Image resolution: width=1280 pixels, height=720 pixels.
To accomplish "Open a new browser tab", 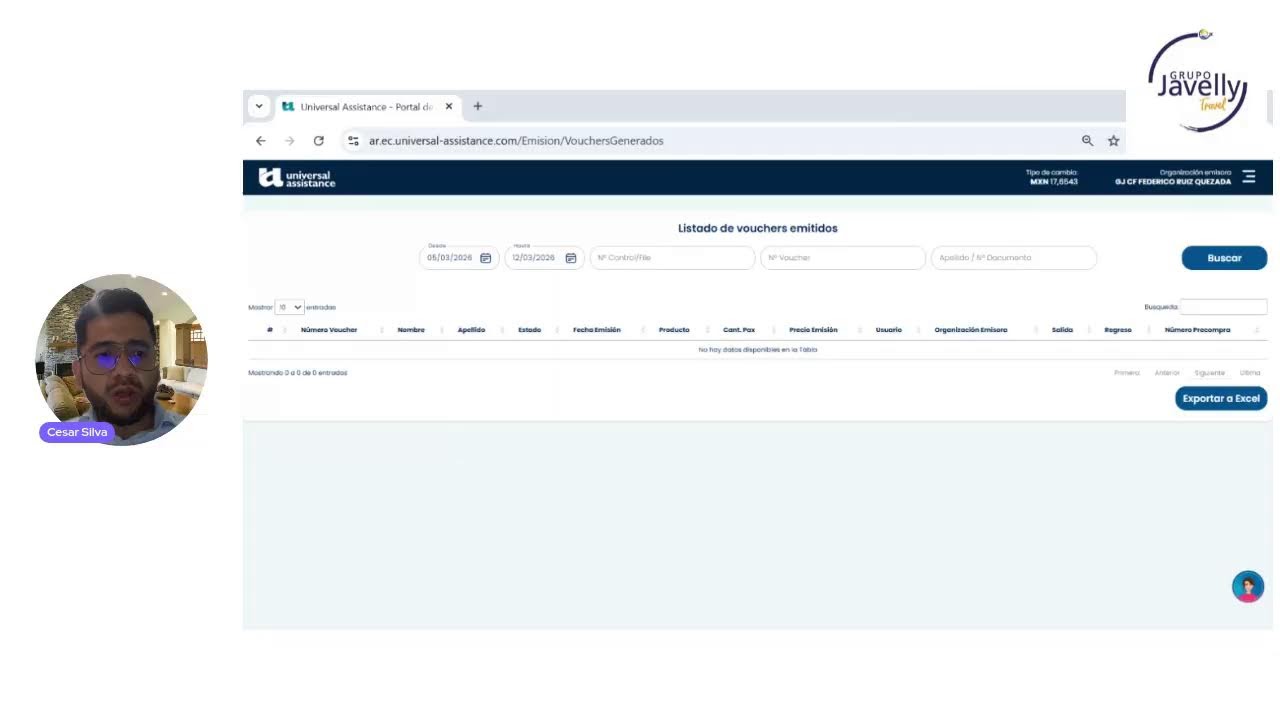I will pyautogui.click(x=478, y=106).
